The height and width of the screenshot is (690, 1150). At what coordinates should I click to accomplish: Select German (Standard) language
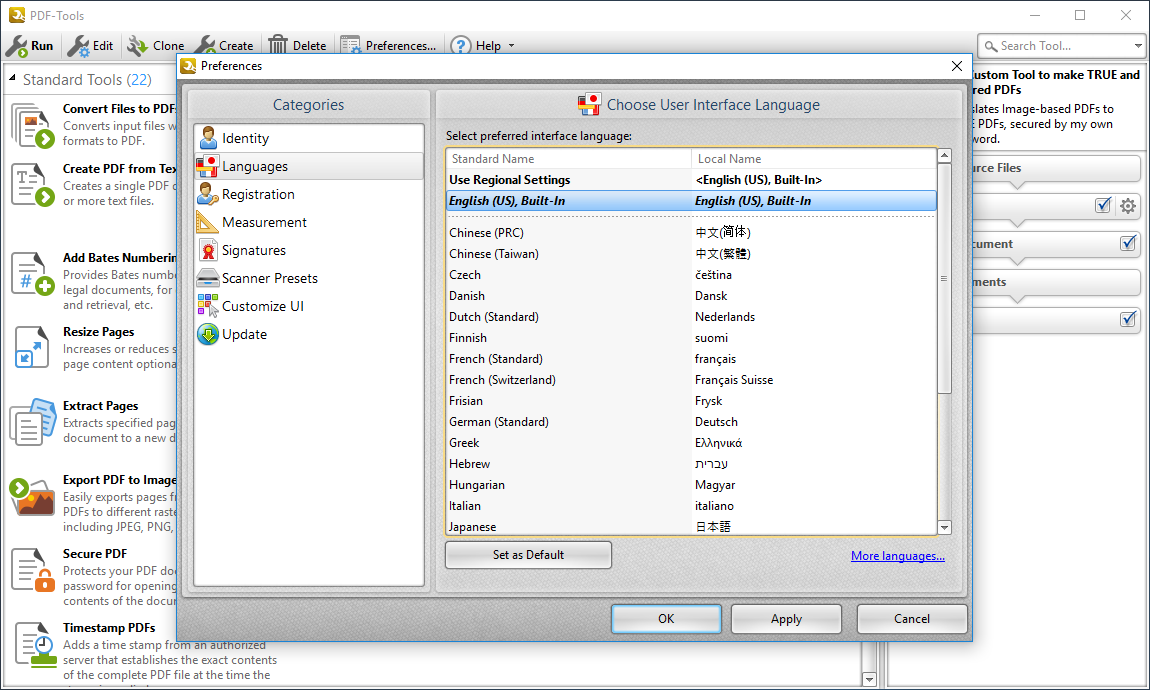coord(691,422)
